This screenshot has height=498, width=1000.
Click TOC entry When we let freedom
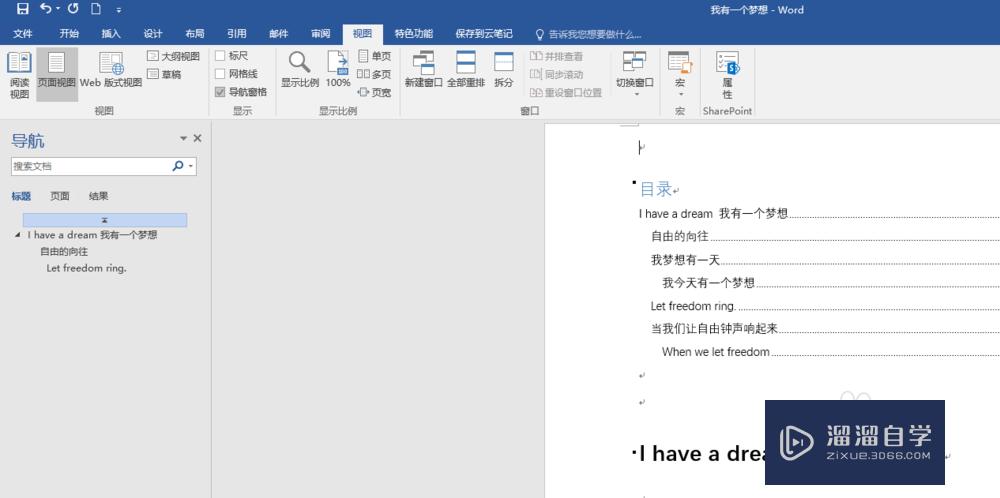coord(716,352)
